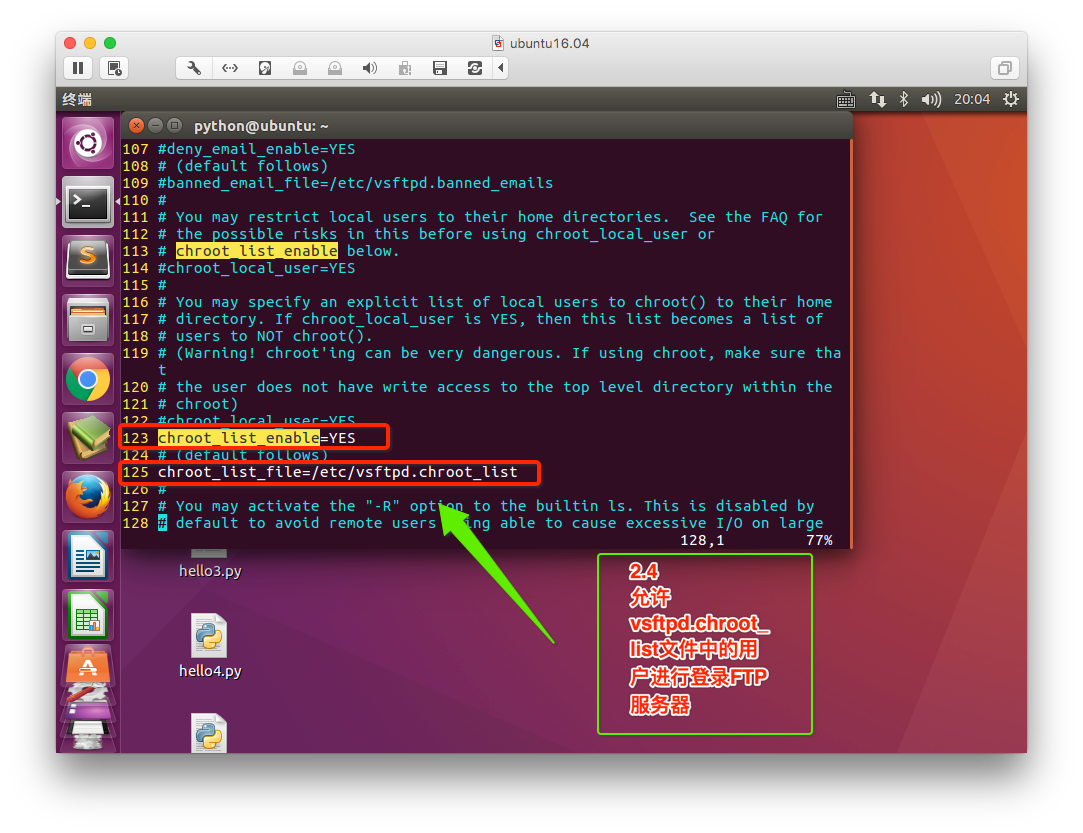Open Ubuntu Dash search button

click(88, 144)
